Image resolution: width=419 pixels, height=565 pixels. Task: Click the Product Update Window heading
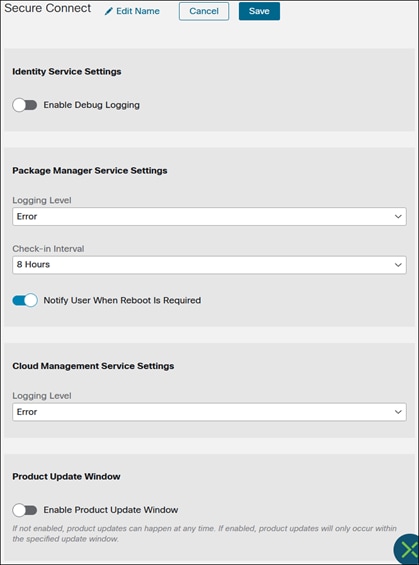coord(66,476)
